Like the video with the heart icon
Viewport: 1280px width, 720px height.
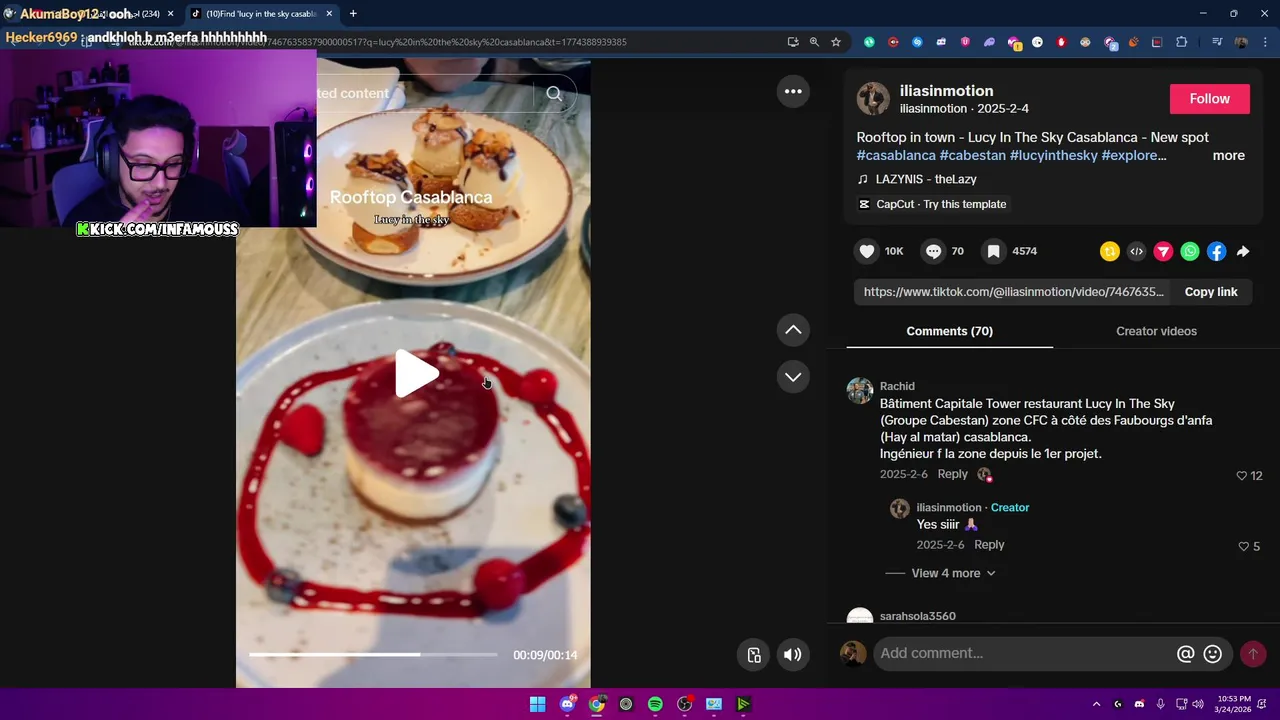867,252
